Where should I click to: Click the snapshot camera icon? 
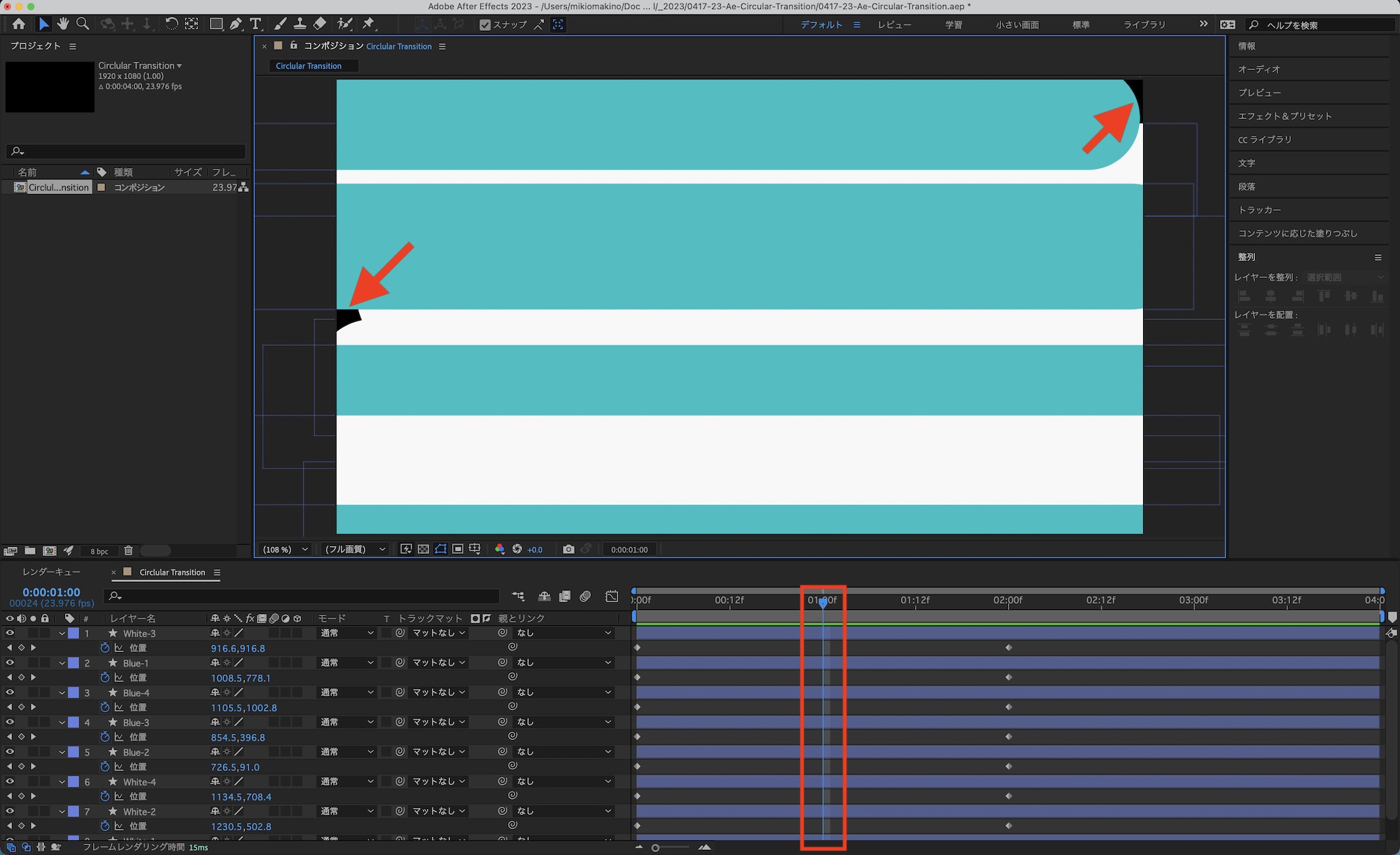568,549
